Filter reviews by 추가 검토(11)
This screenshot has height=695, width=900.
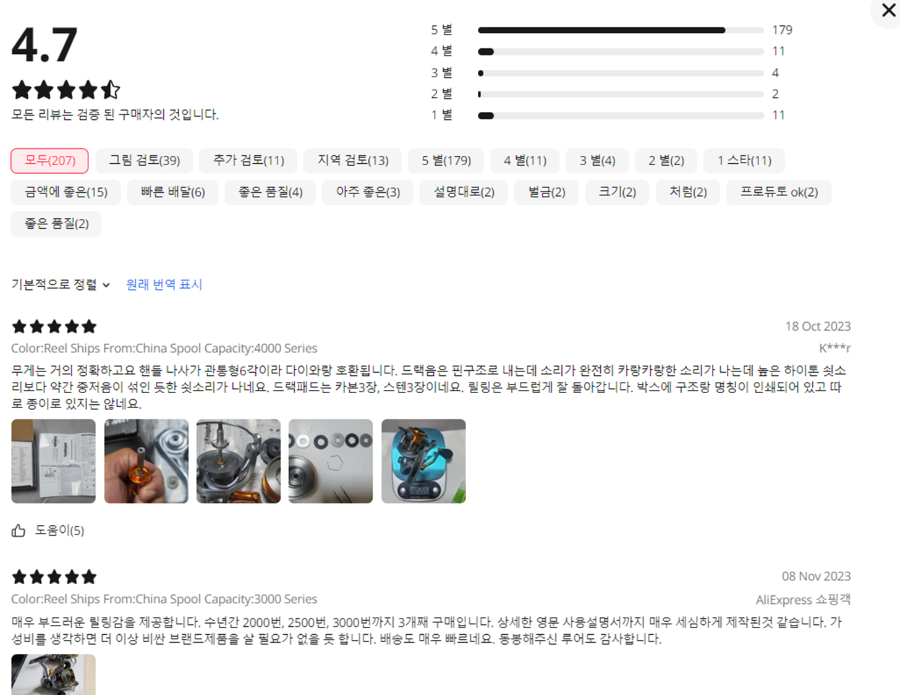249,161
